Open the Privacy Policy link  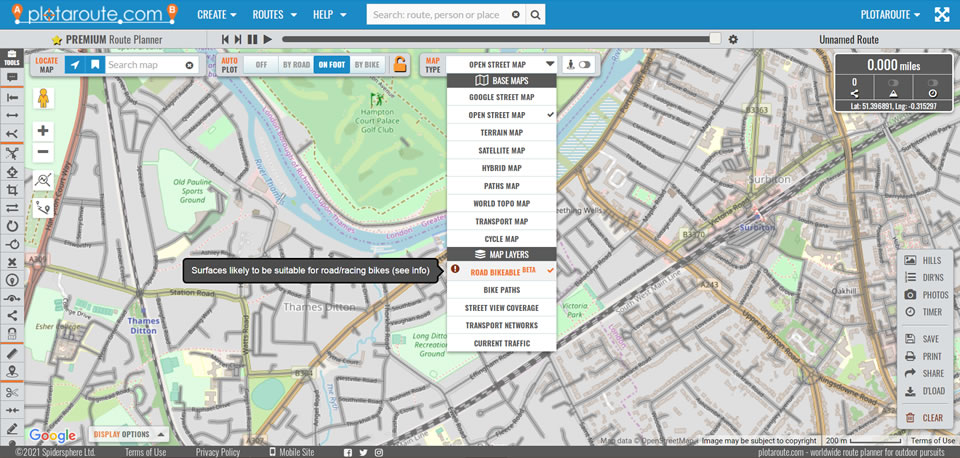click(x=217, y=452)
